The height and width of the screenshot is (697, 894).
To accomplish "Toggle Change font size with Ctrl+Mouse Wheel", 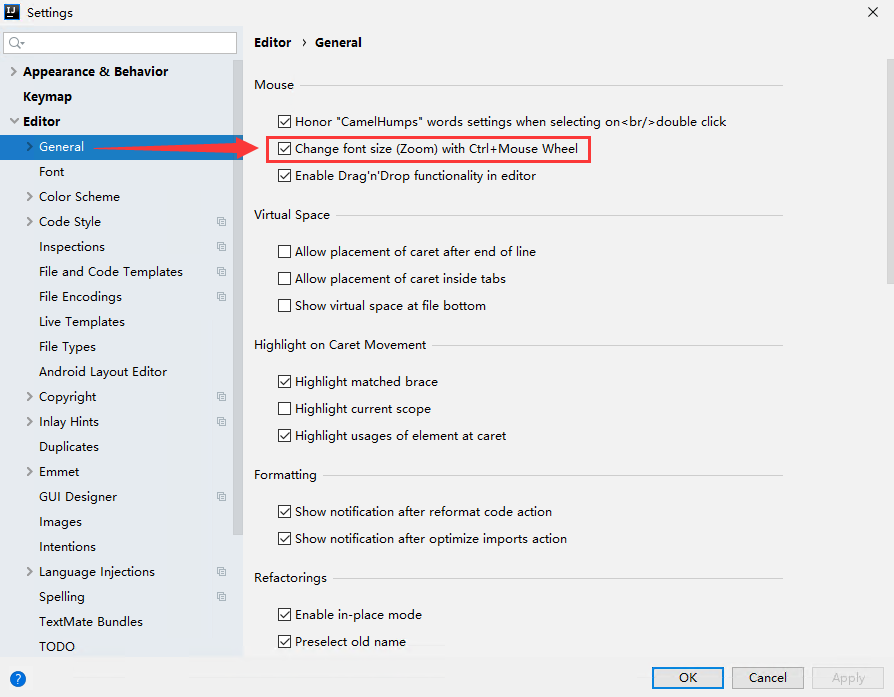I will tap(284, 149).
